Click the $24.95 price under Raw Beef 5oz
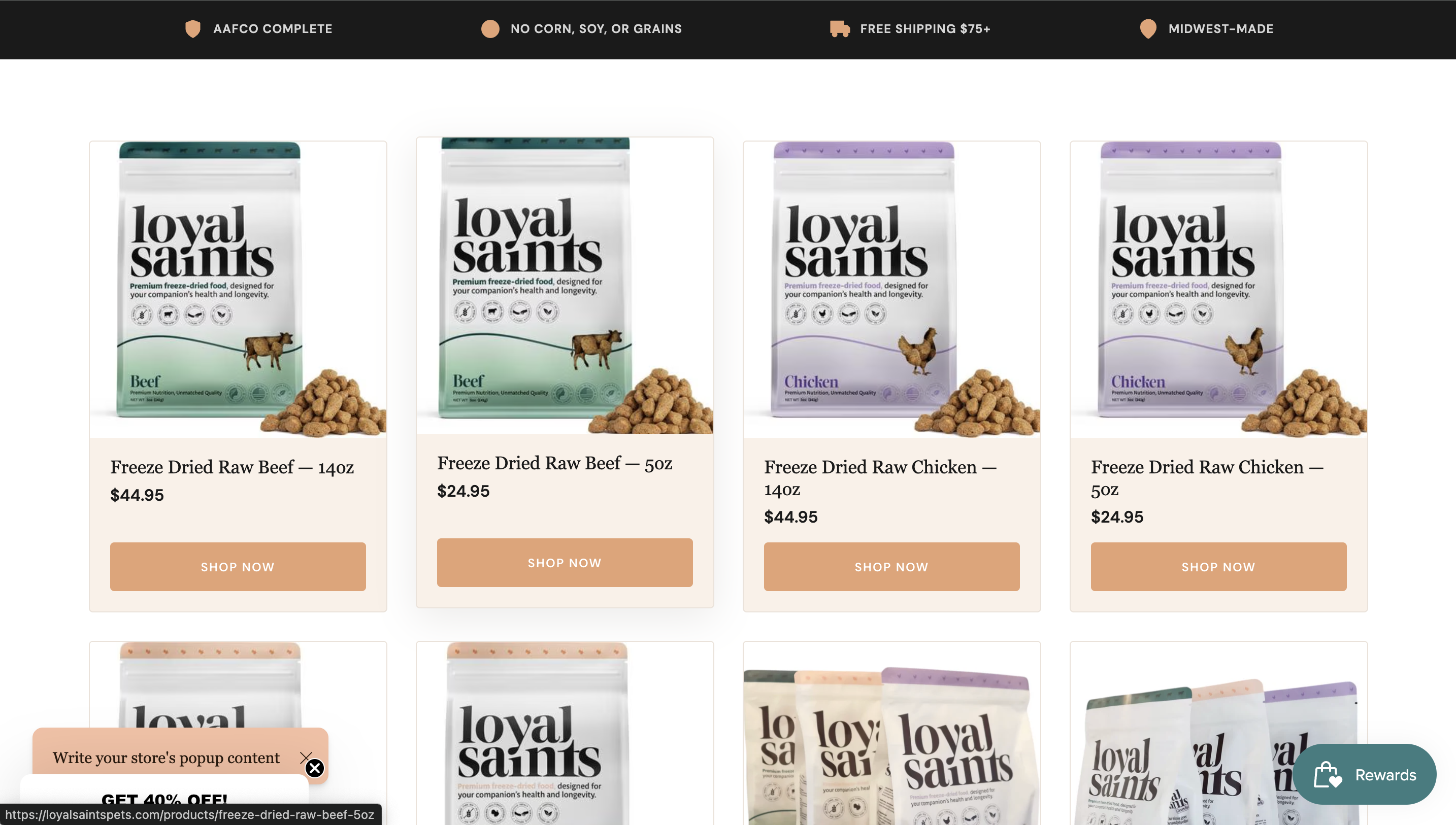1456x825 pixels. click(463, 491)
